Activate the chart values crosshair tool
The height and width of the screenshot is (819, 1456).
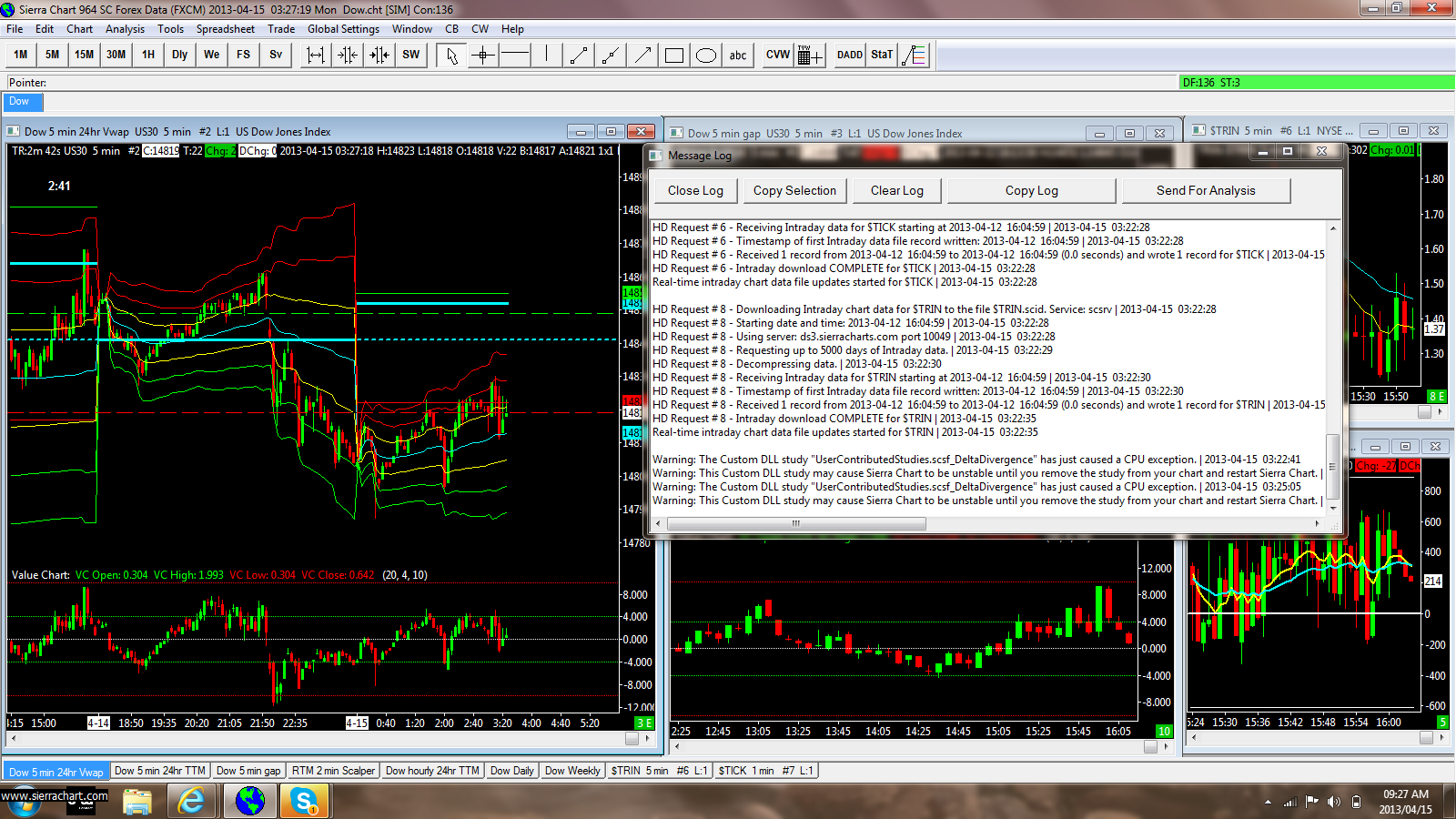pos(483,56)
